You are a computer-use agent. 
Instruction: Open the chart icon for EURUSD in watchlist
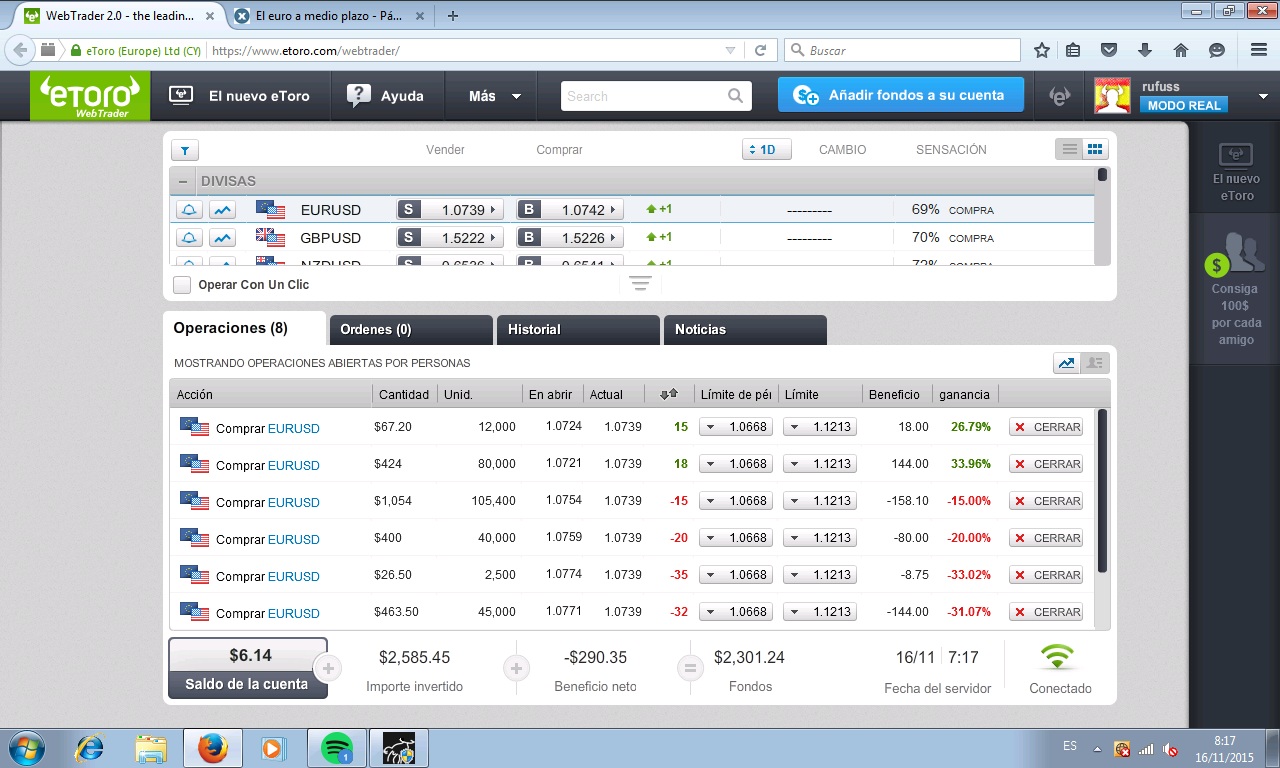[x=222, y=210]
